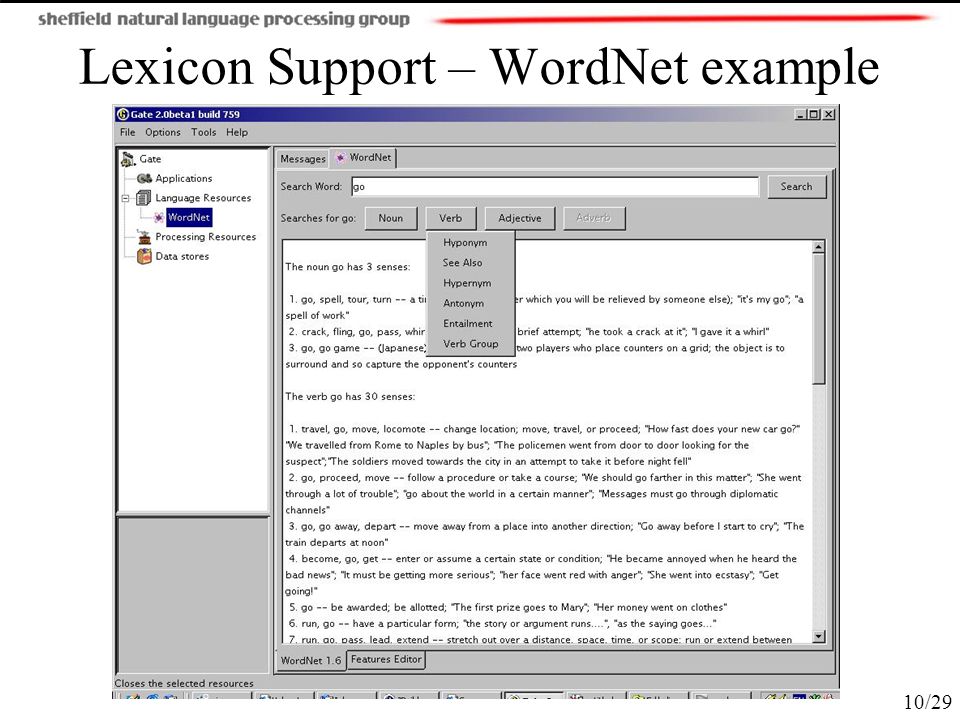The width and height of the screenshot is (960, 720).
Task: Select the Gate root tree node
Action: coord(150,159)
